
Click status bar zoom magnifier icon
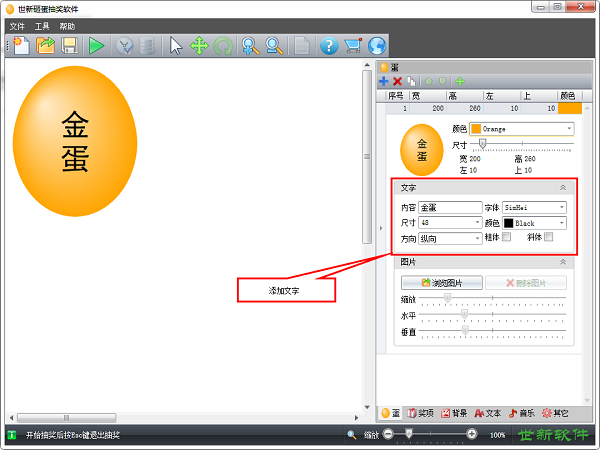[x=352, y=435]
